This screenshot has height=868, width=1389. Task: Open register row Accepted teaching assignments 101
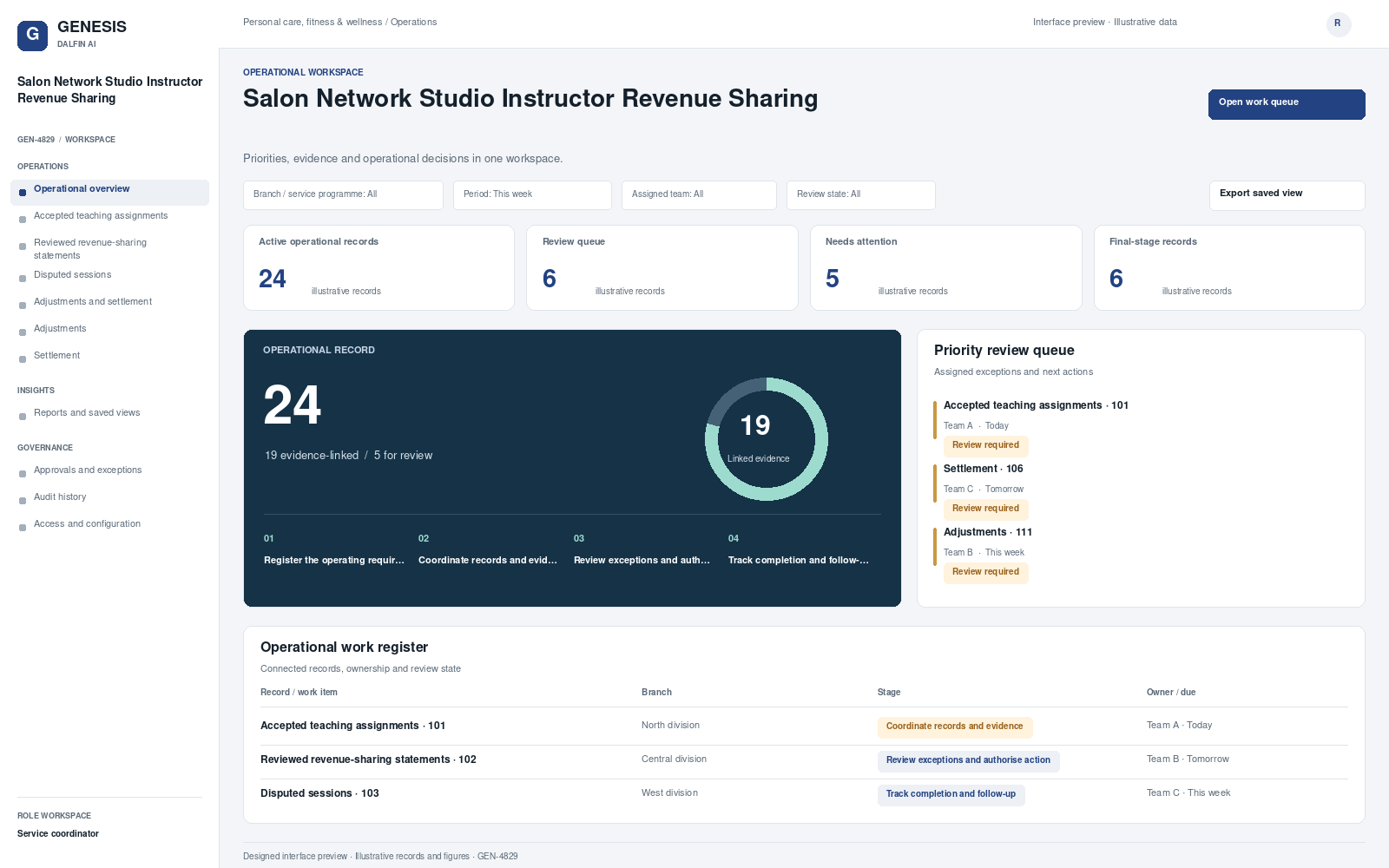(804, 727)
